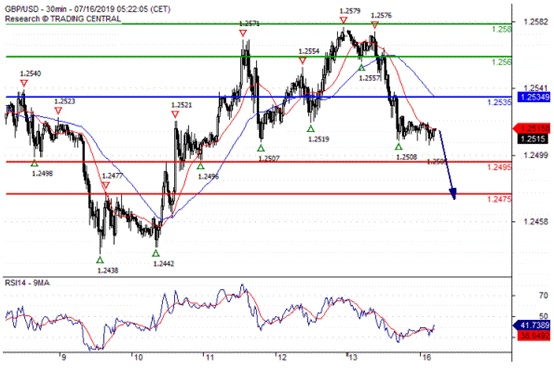554x371 pixels.
Task: Click date label 9 on time axis
Action: coord(63,358)
